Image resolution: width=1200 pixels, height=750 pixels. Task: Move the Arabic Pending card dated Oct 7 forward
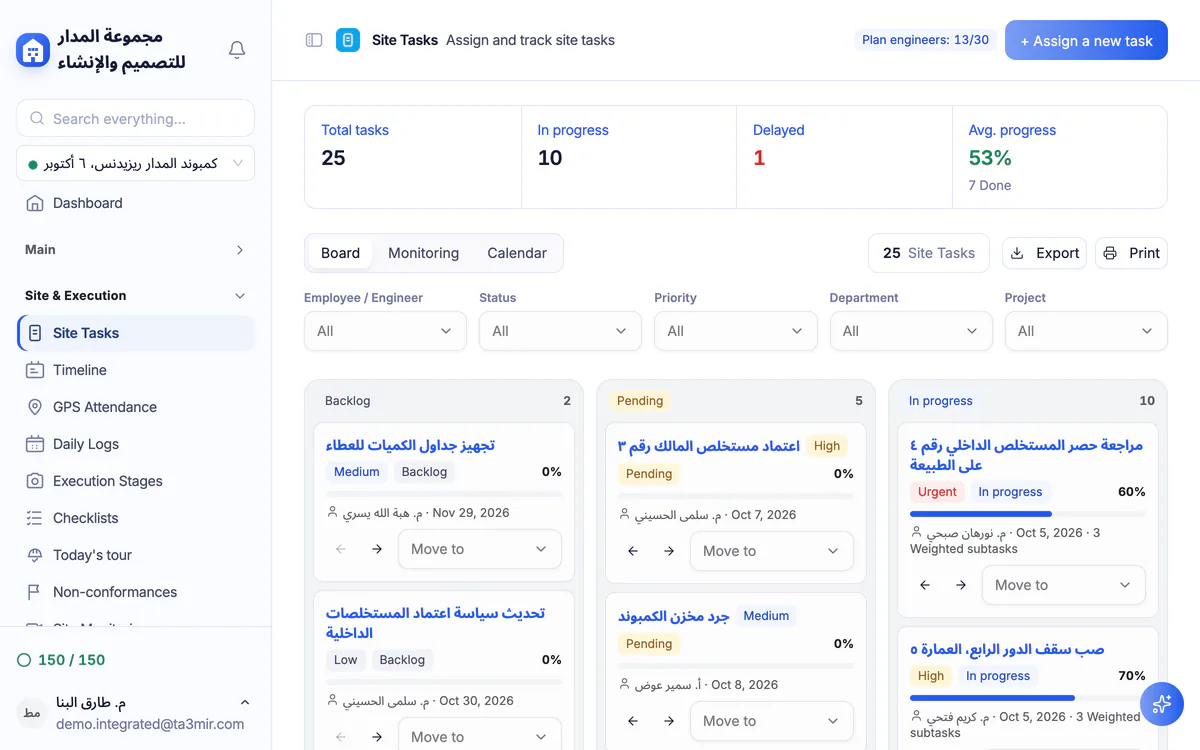(x=669, y=551)
